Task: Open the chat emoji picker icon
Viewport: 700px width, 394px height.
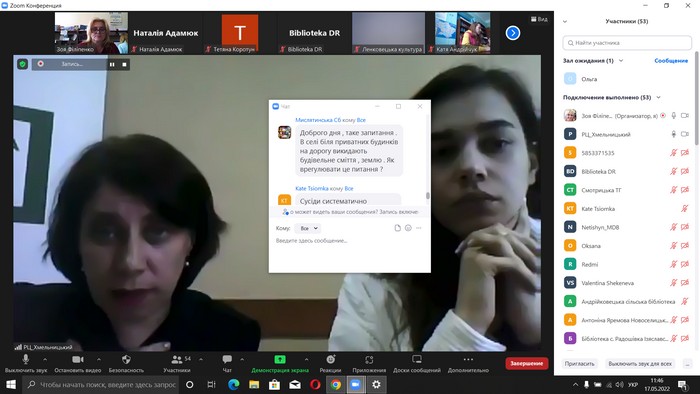Action: point(408,228)
